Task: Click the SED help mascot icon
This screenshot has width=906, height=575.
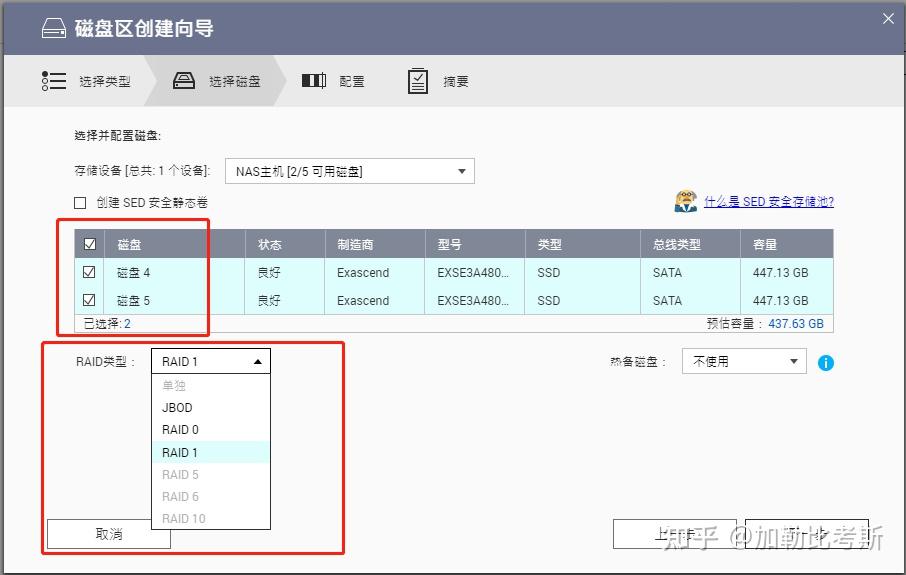Action: coord(686,201)
